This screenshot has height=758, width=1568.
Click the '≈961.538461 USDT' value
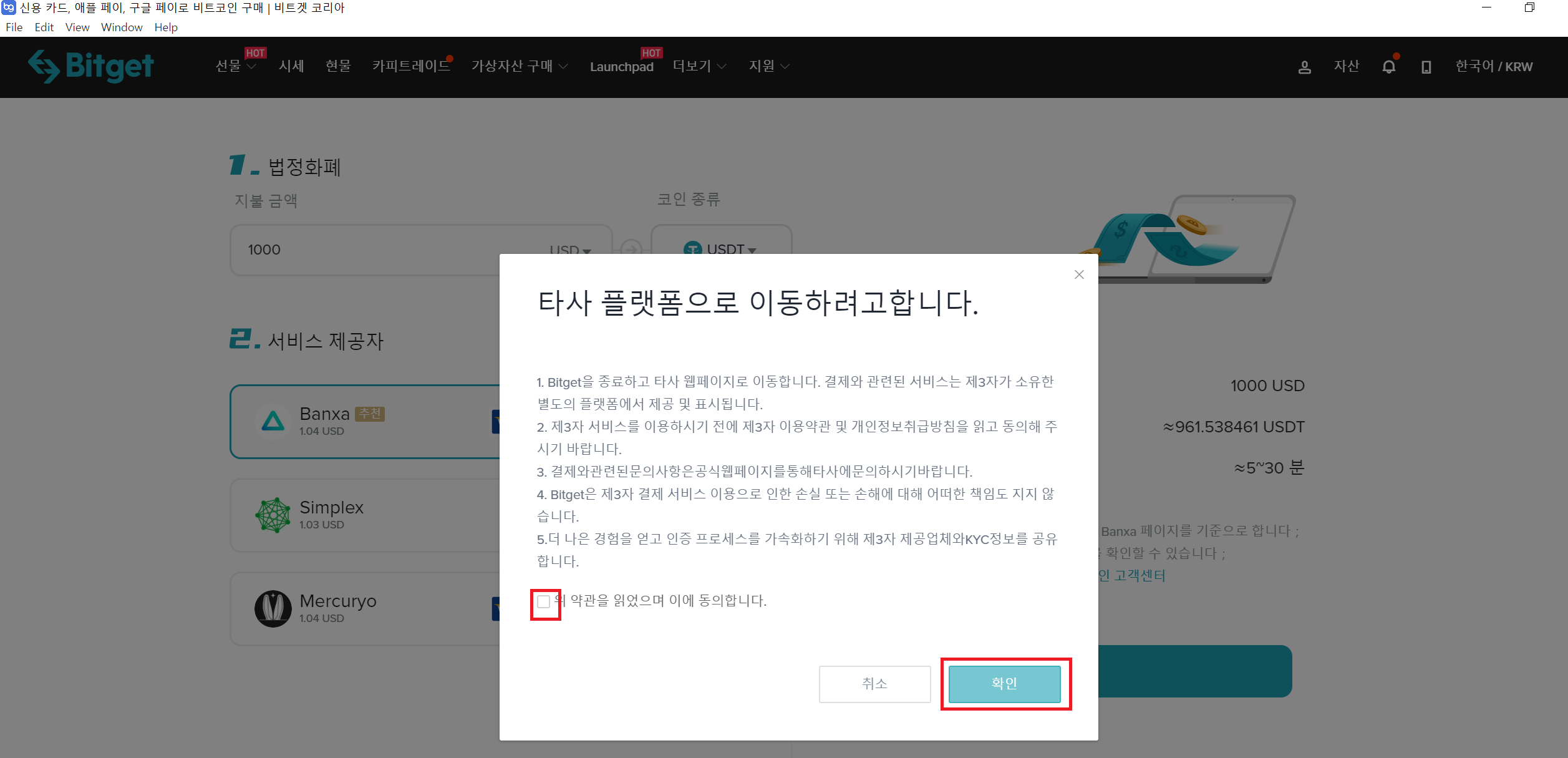1234,427
